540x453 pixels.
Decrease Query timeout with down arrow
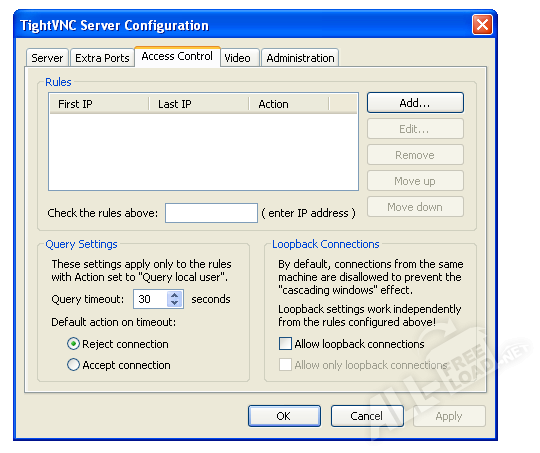coord(175,303)
